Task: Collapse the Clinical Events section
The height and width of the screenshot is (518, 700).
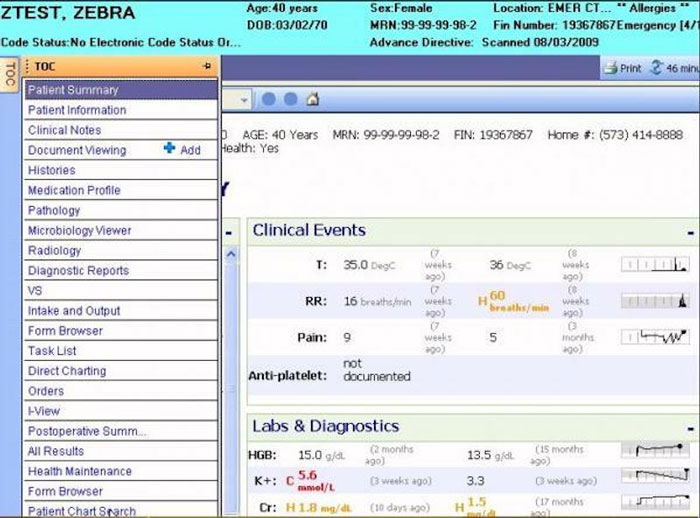Action: tap(691, 233)
